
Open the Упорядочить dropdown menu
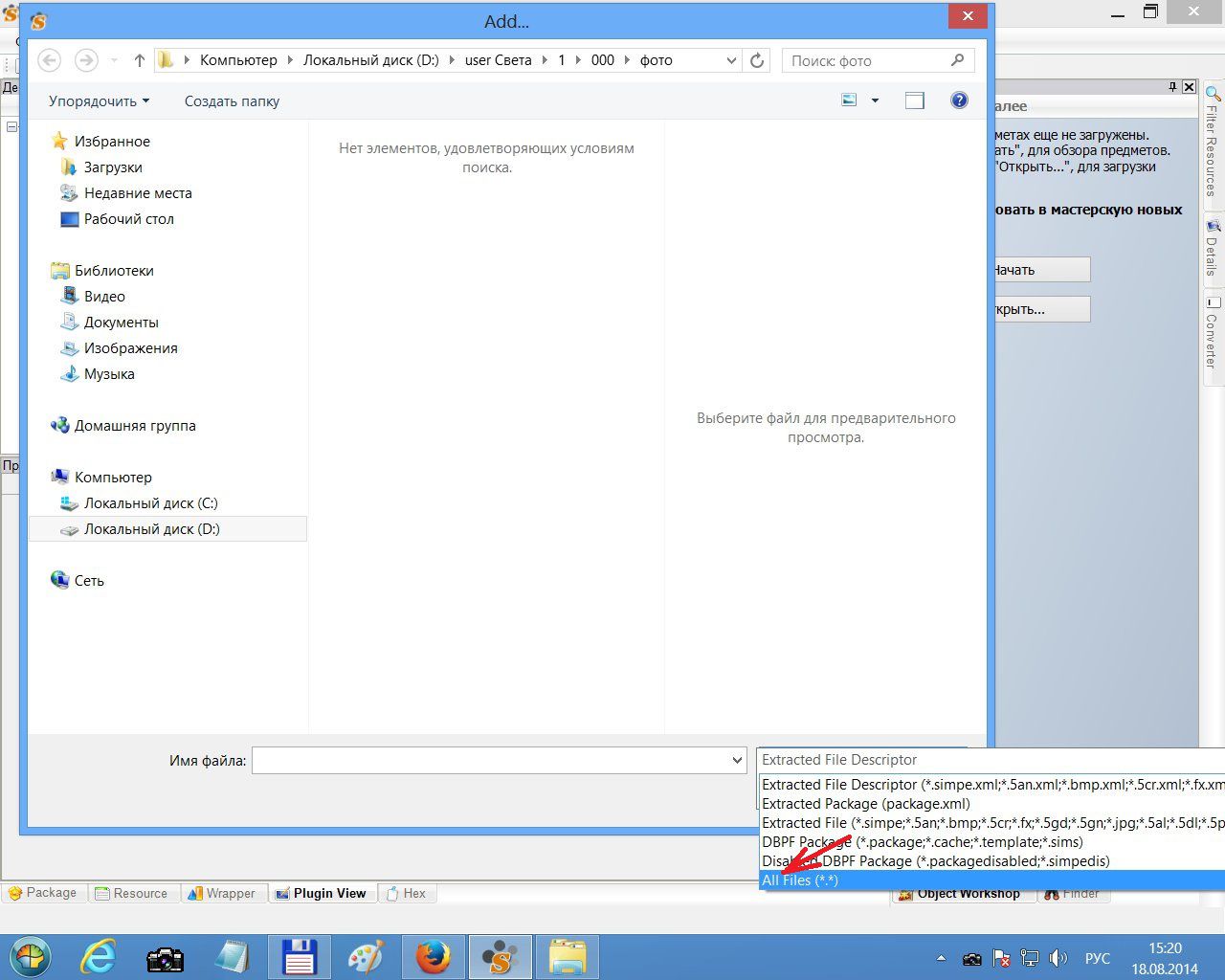point(99,101)
